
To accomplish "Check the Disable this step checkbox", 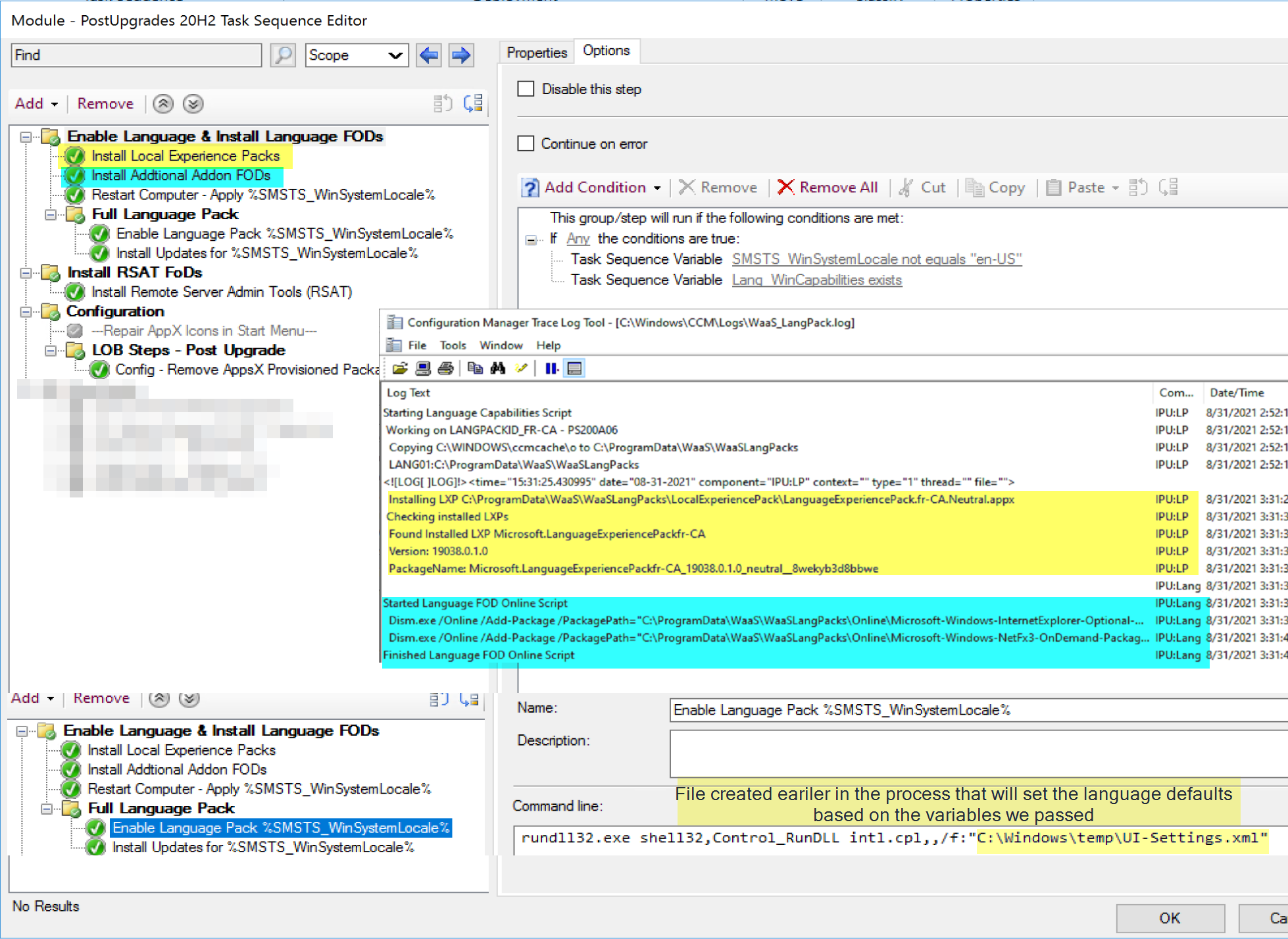I will pyautogui.click(x=526, y=89).
